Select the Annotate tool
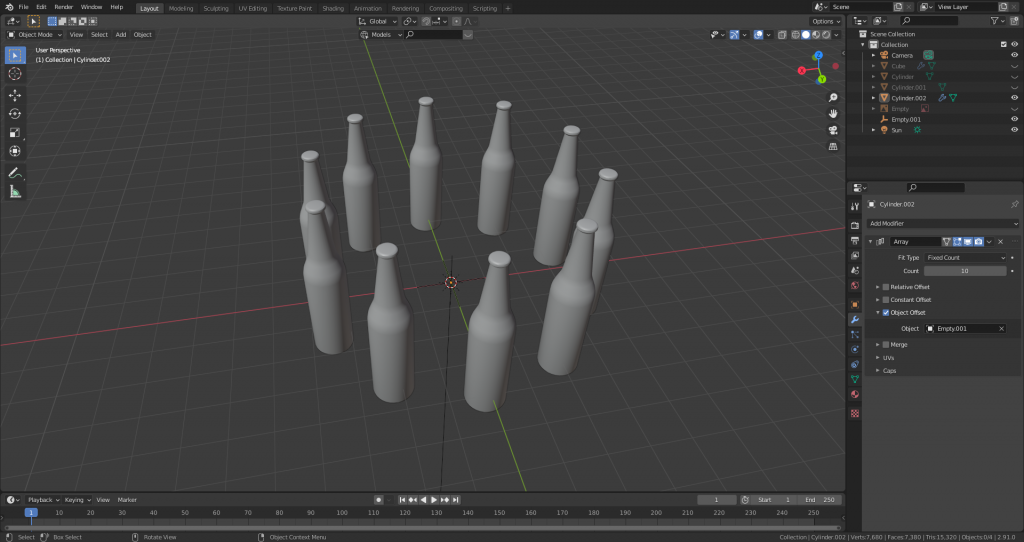This screenshot has height=542, width=1024. click(x=15, y=173)
